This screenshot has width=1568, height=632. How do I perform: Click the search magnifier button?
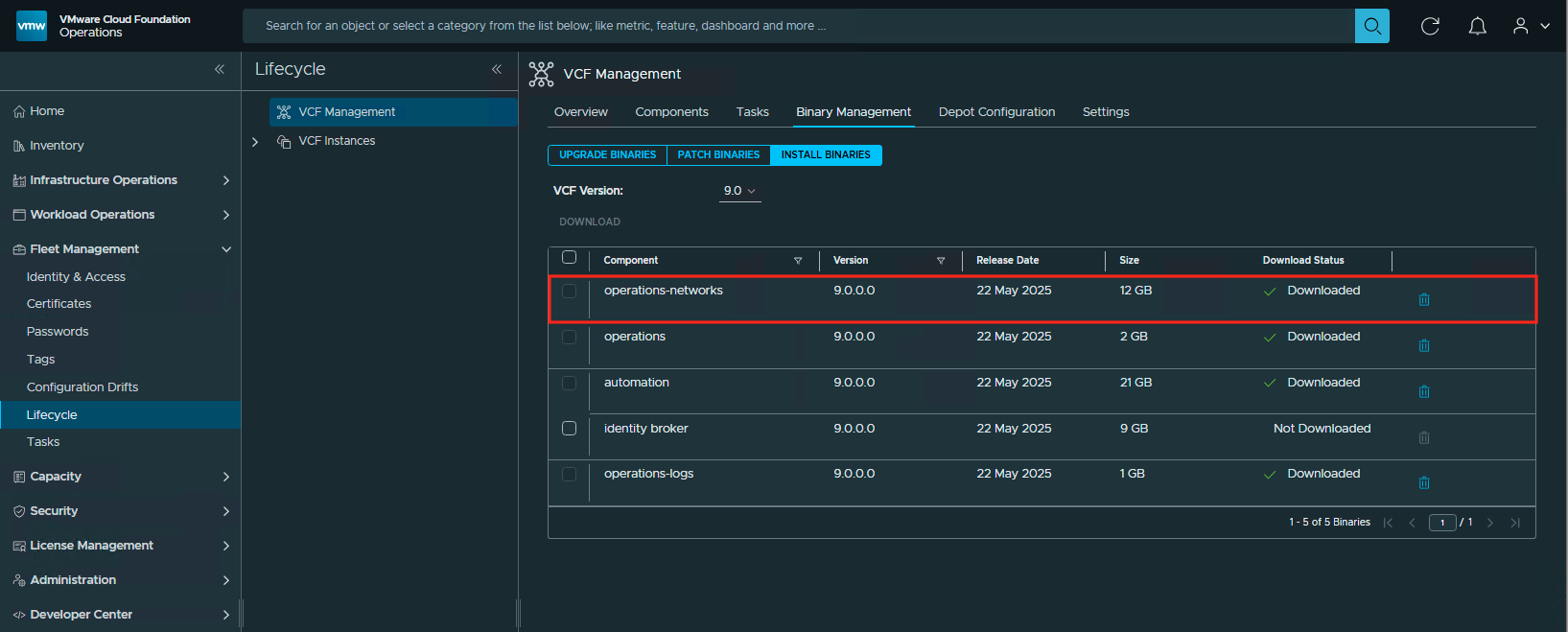click(1371, 26)
